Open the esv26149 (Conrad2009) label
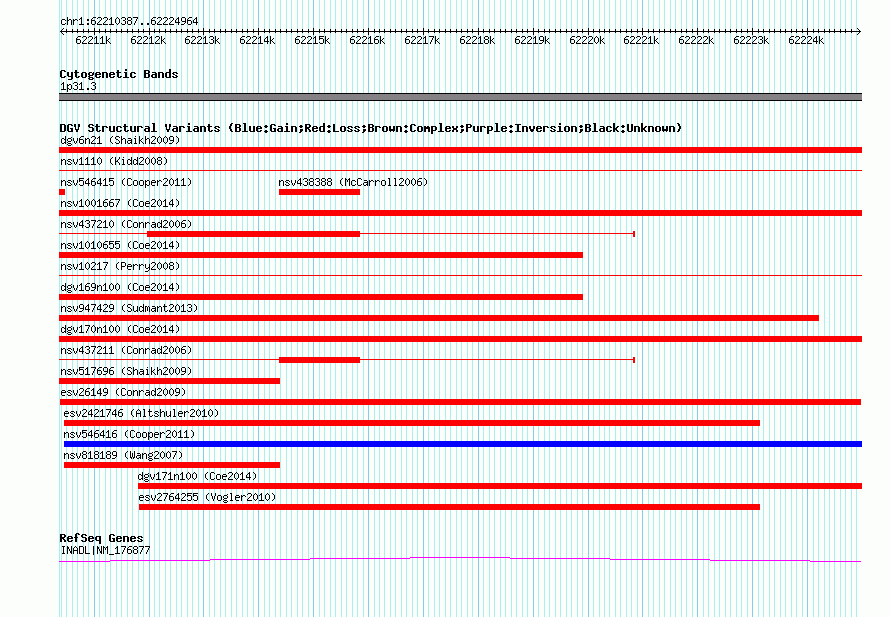 tap(123, 392)
